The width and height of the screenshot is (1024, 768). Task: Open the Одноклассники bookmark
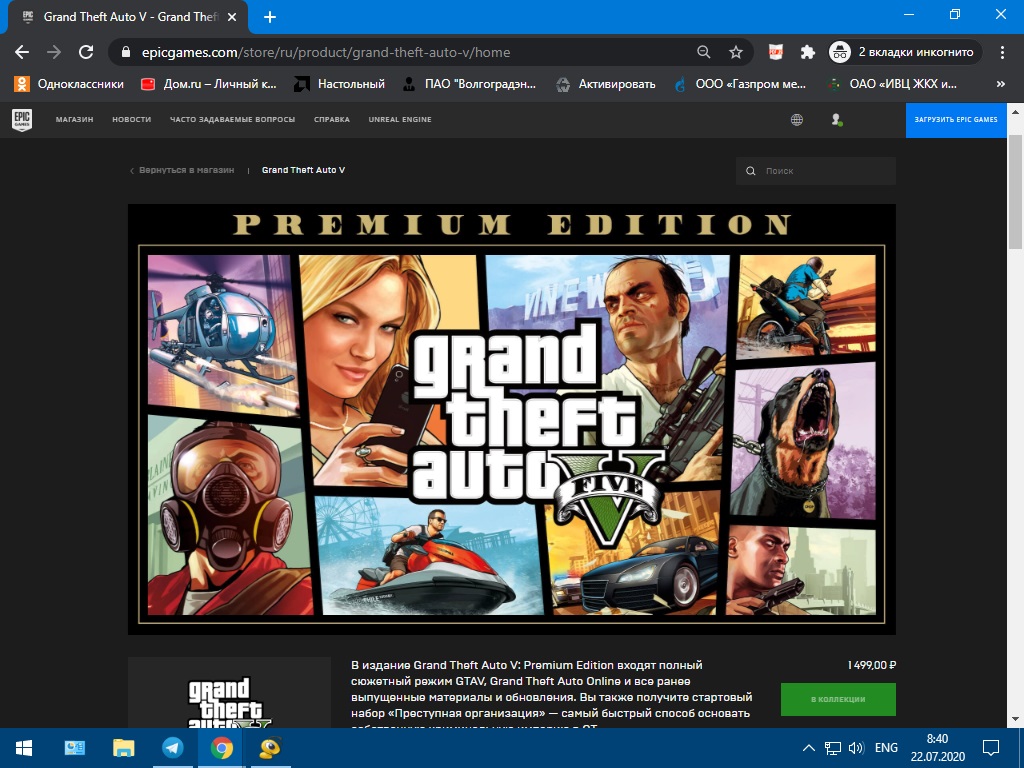(x=69, y=84)
